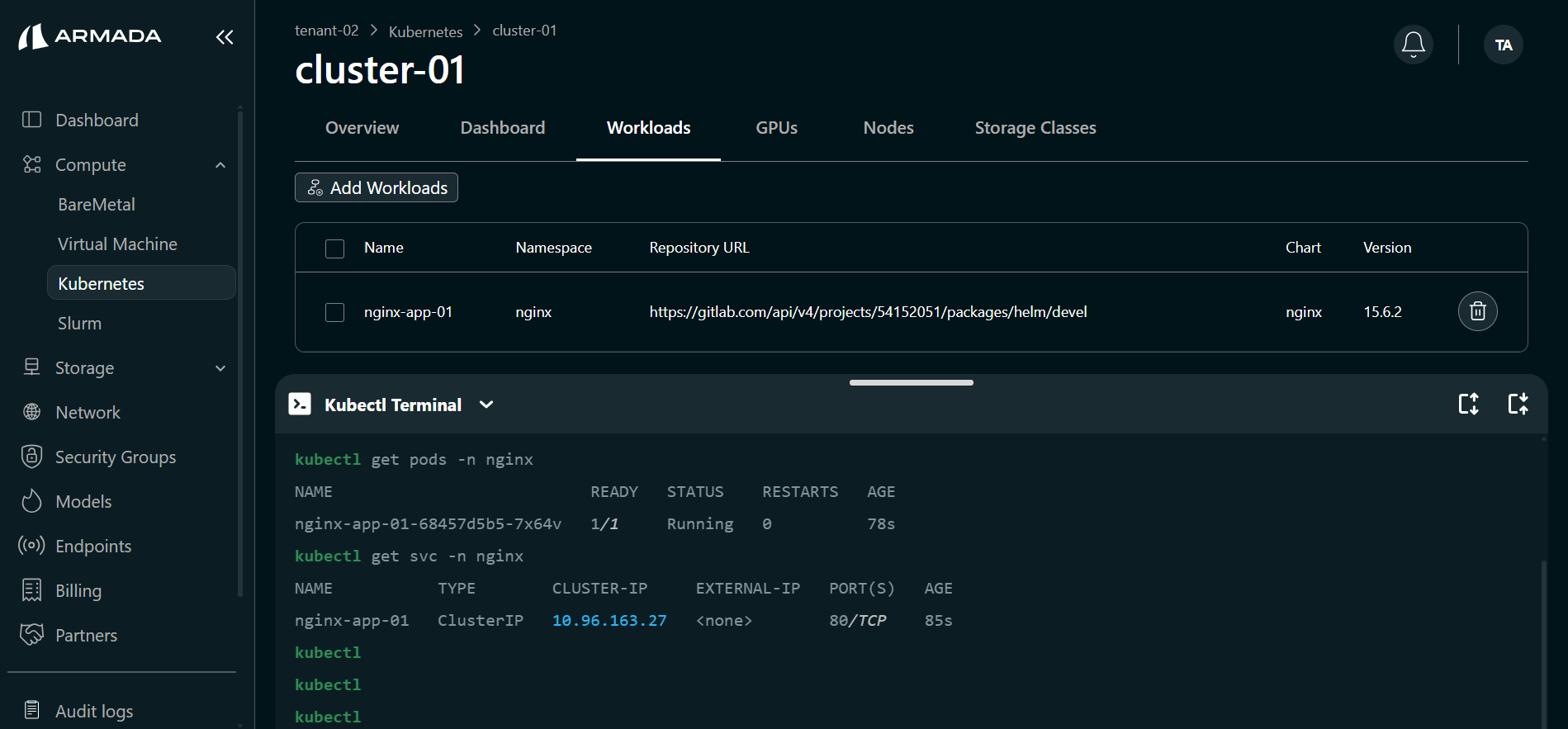Click the Add Workloads button
Viewport: 1568px width, 729px height.
click(377, 187)
